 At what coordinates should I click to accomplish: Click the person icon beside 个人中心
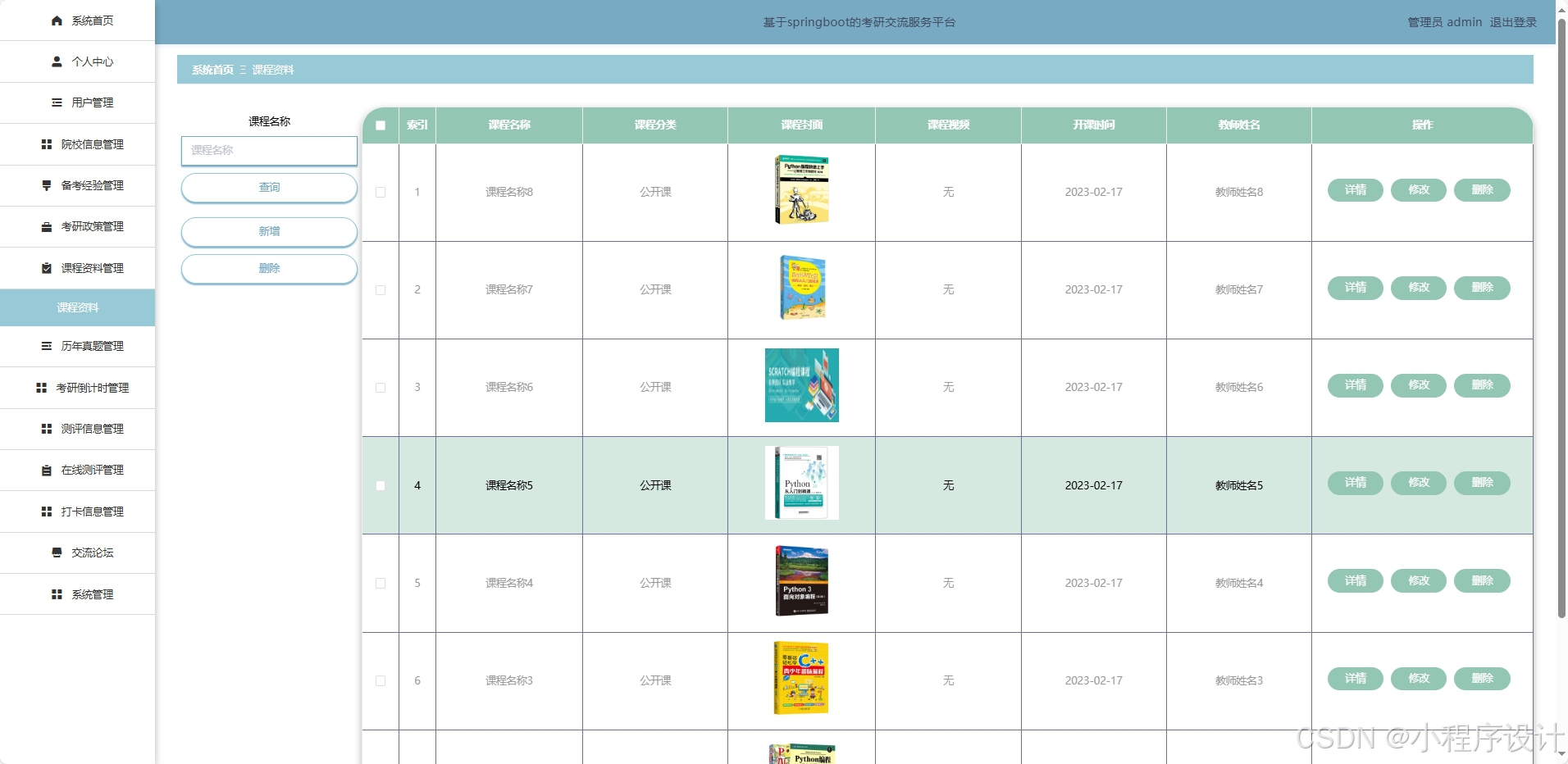57,61
